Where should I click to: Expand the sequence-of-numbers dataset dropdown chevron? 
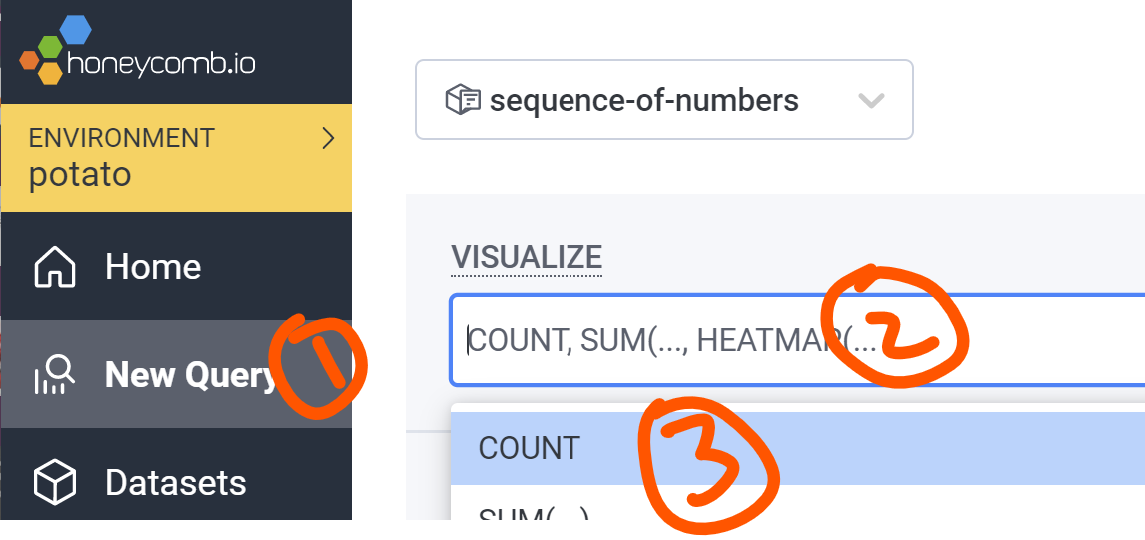click(871, 100)
